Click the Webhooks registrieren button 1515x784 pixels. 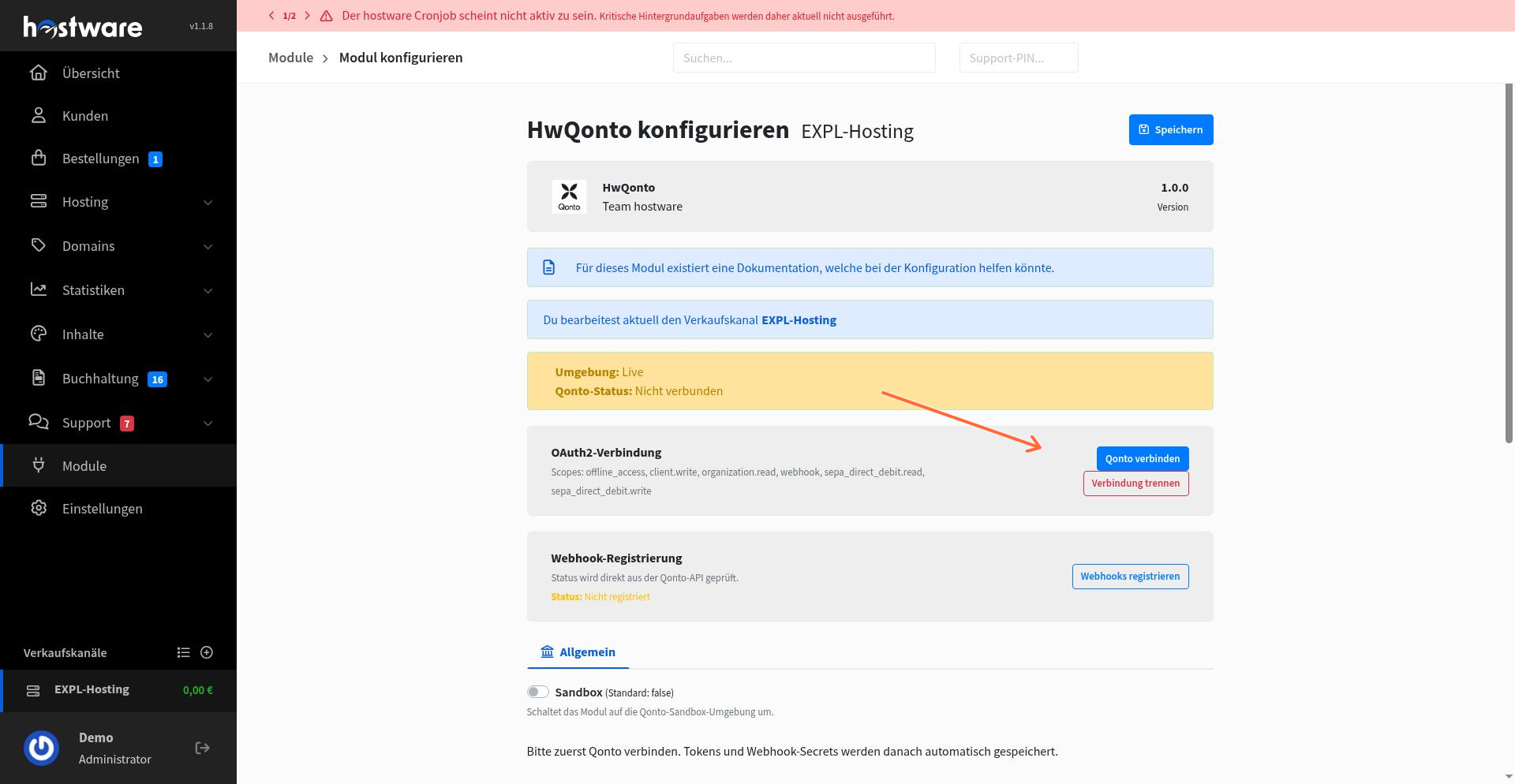[1130, 576]
